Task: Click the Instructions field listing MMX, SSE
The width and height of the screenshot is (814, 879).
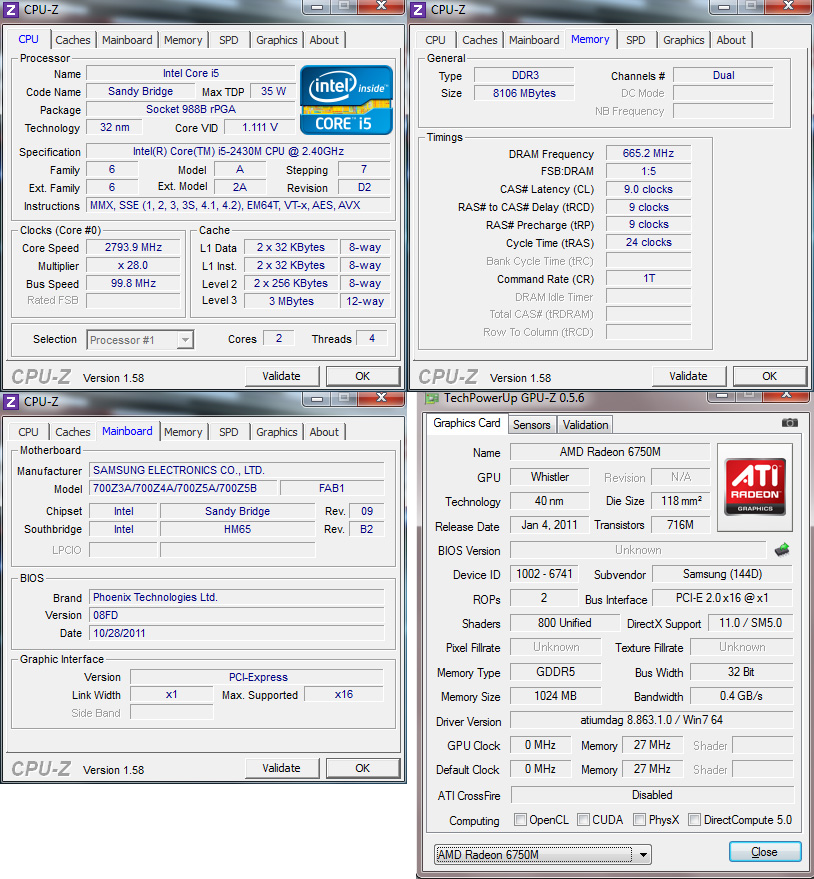Action: coord(238,205)
